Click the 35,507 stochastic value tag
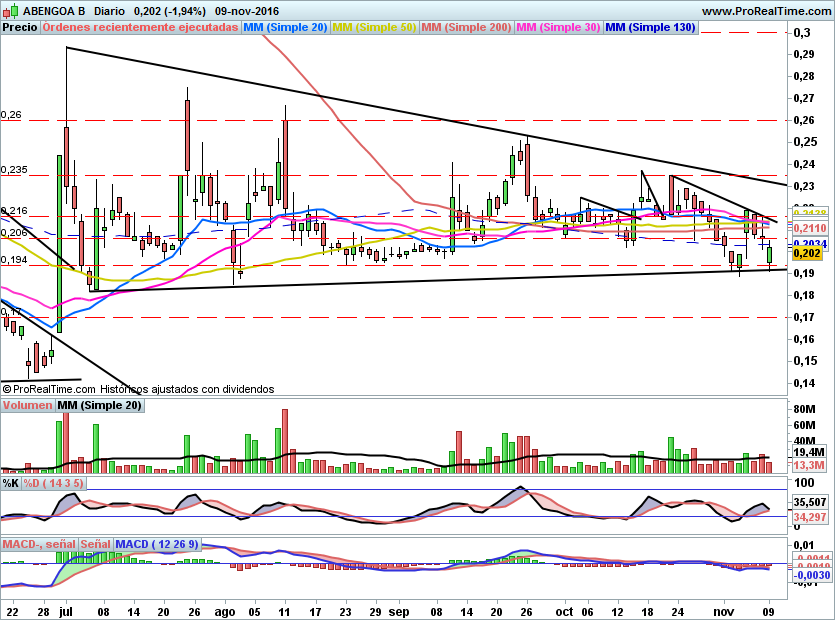This screenshot has height=620, width=835. [x=810, y=502]
